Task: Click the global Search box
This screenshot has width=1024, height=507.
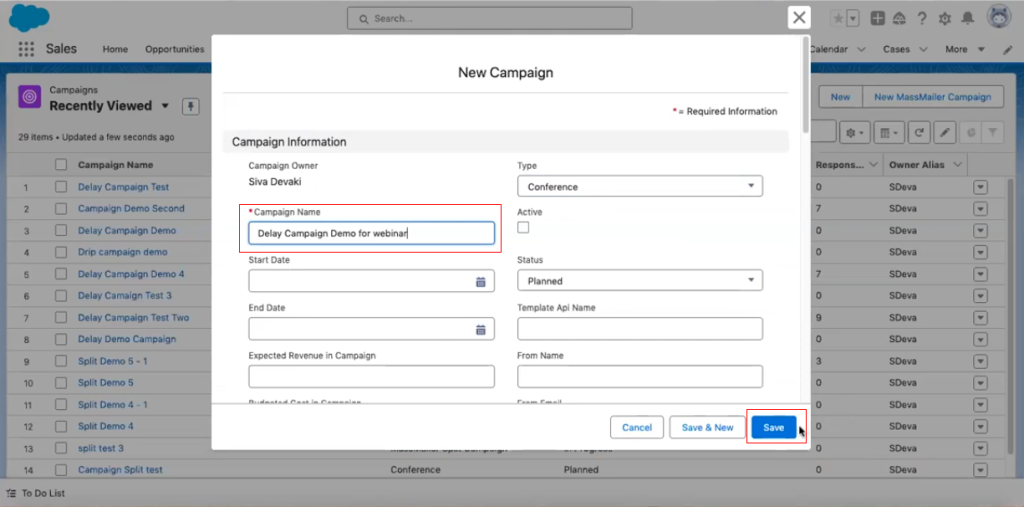Action: (x=489, y=18)
